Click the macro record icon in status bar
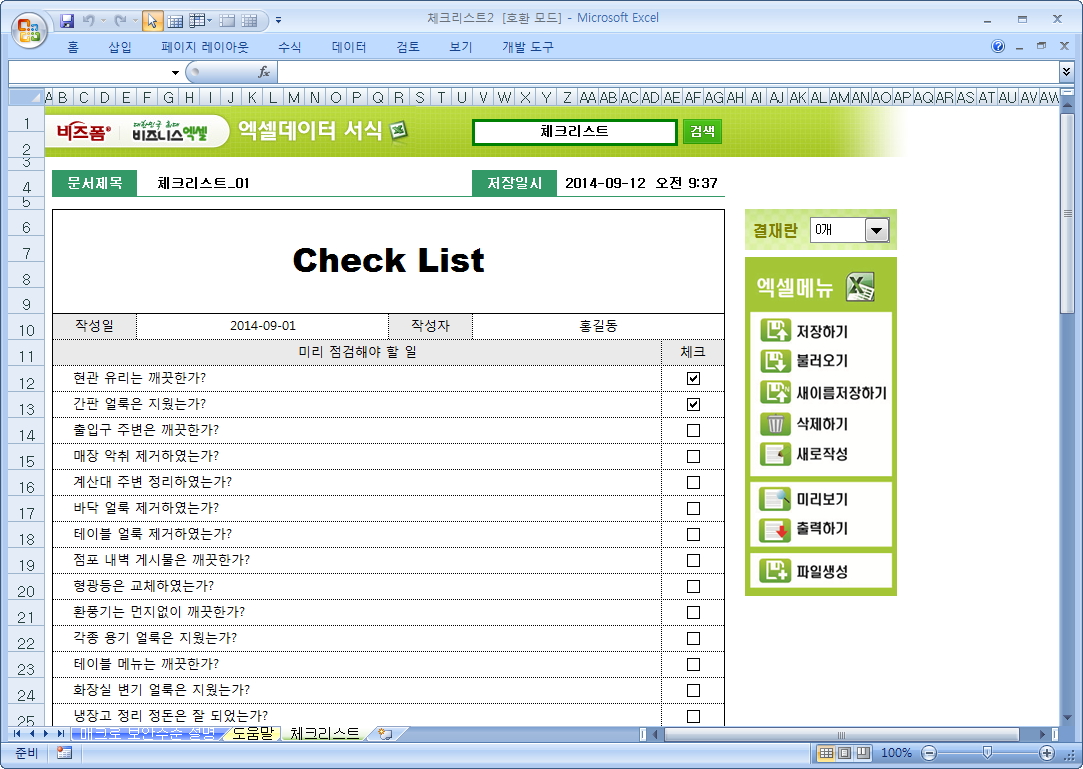Screen dimensions: 1083x769 pyautogui.click(x=64, y=753)
